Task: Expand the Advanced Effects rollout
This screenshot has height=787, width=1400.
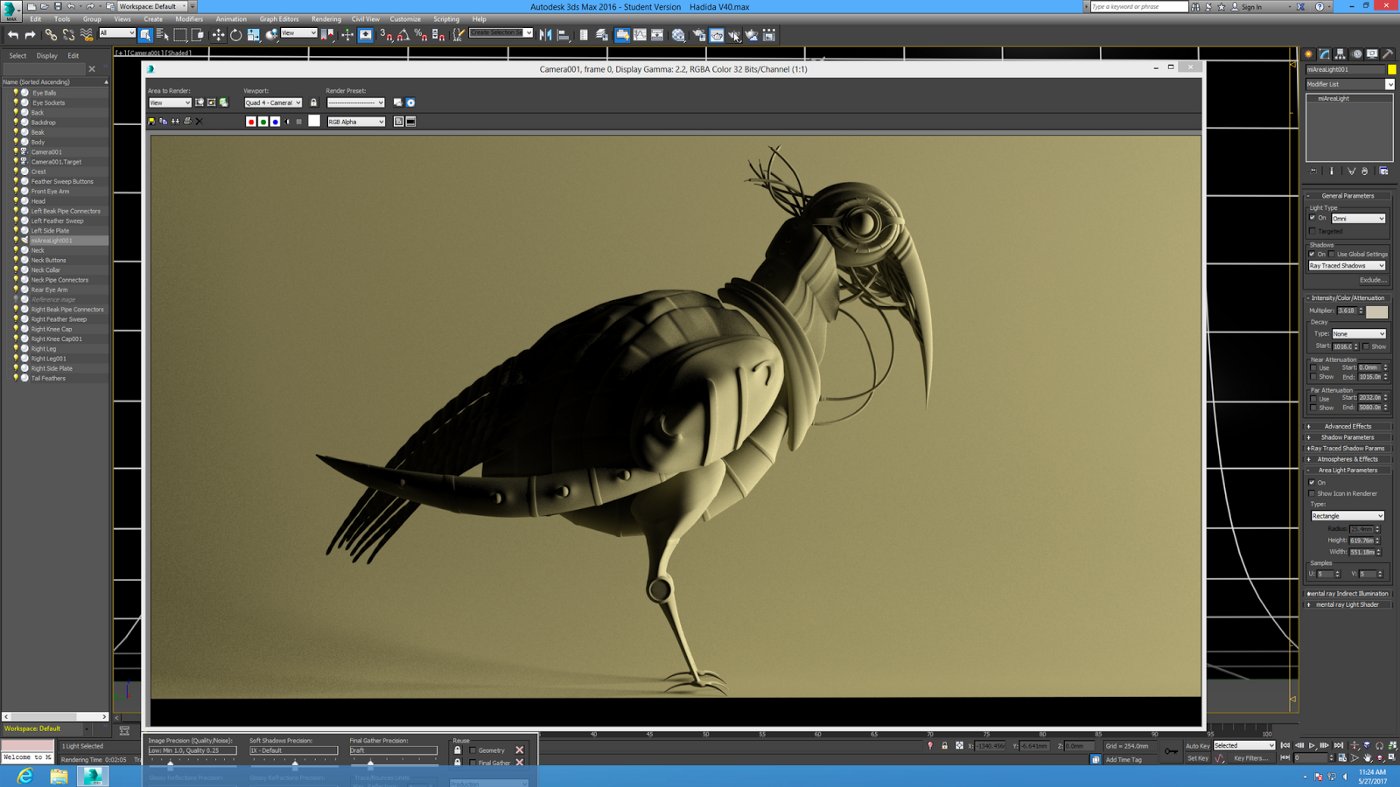Action: (1348, 426)
